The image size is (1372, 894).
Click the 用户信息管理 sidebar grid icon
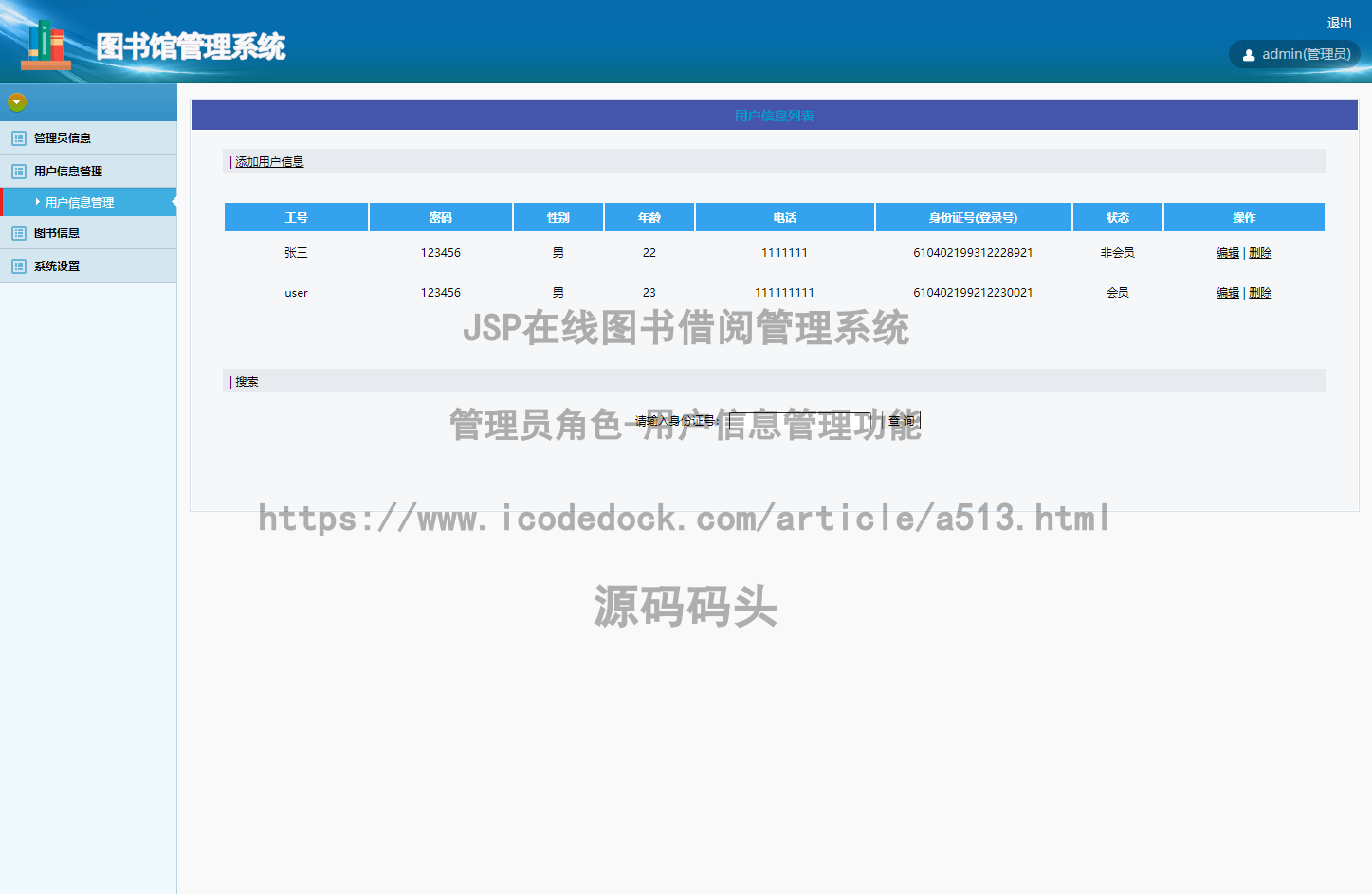click(x=19, y=171)
